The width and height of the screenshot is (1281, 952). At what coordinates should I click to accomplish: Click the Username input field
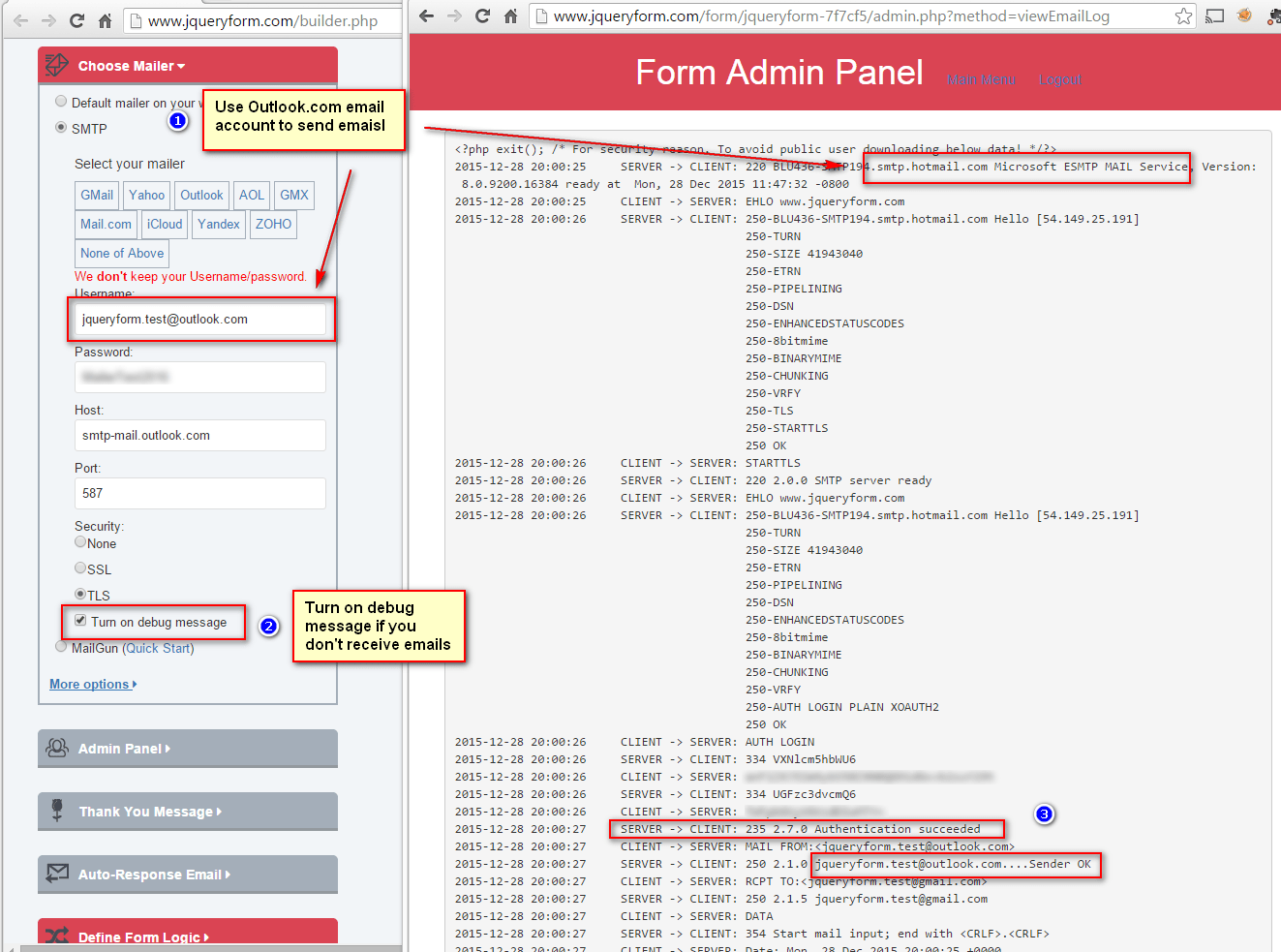tap(200, 319)
